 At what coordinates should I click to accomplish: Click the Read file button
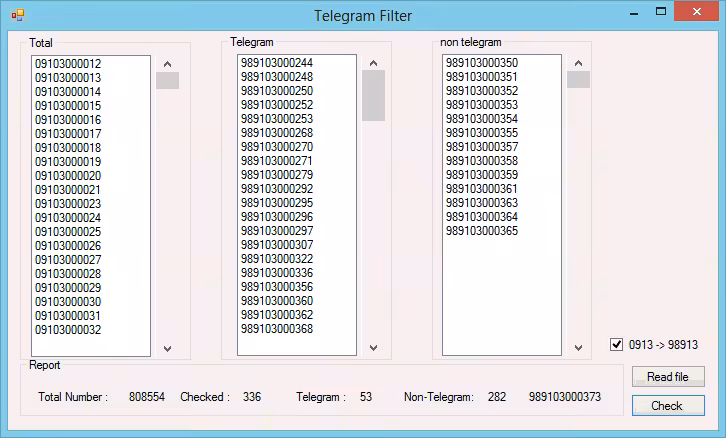point(668,376)
